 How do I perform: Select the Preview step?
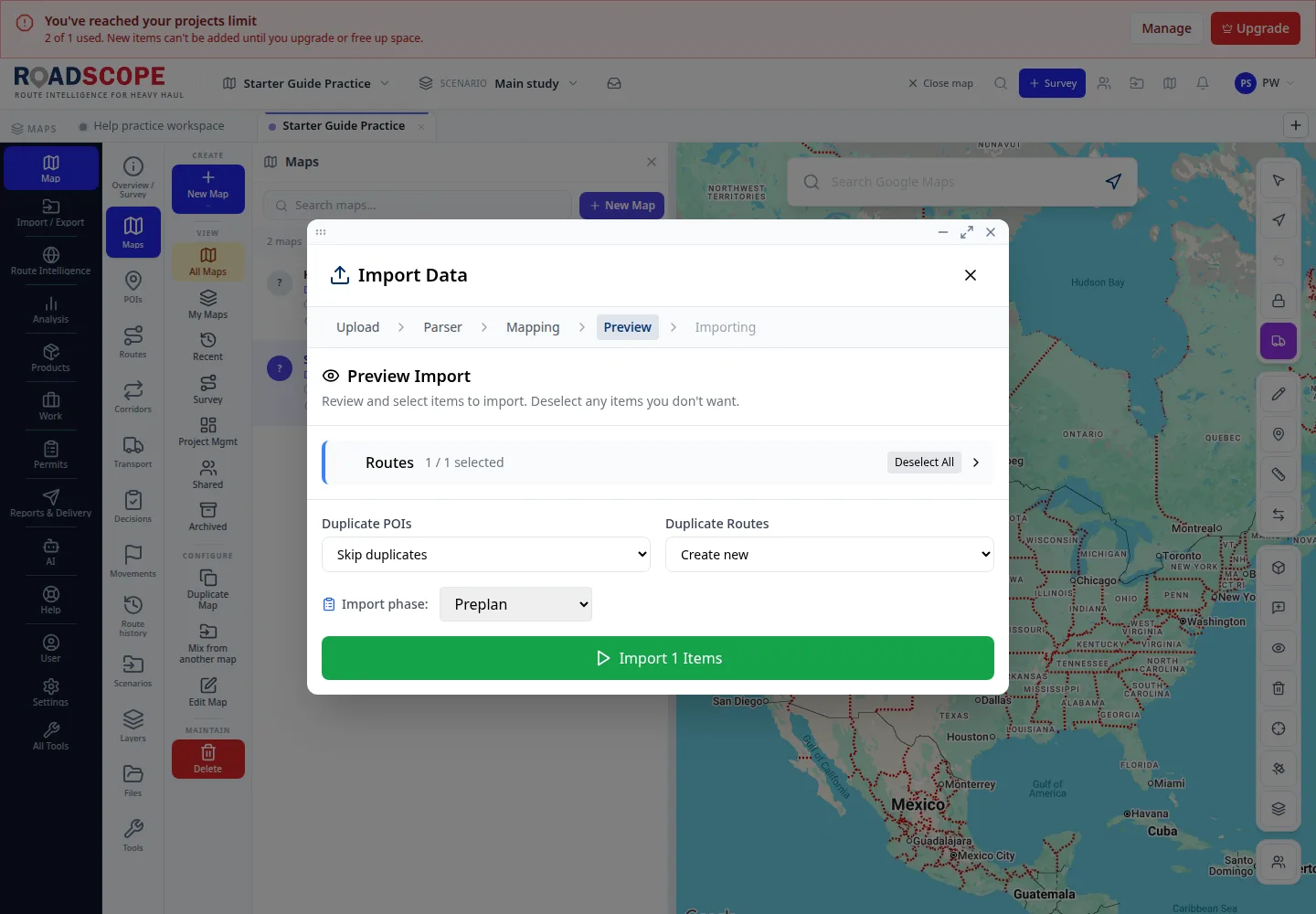click(x=627, y=327)
